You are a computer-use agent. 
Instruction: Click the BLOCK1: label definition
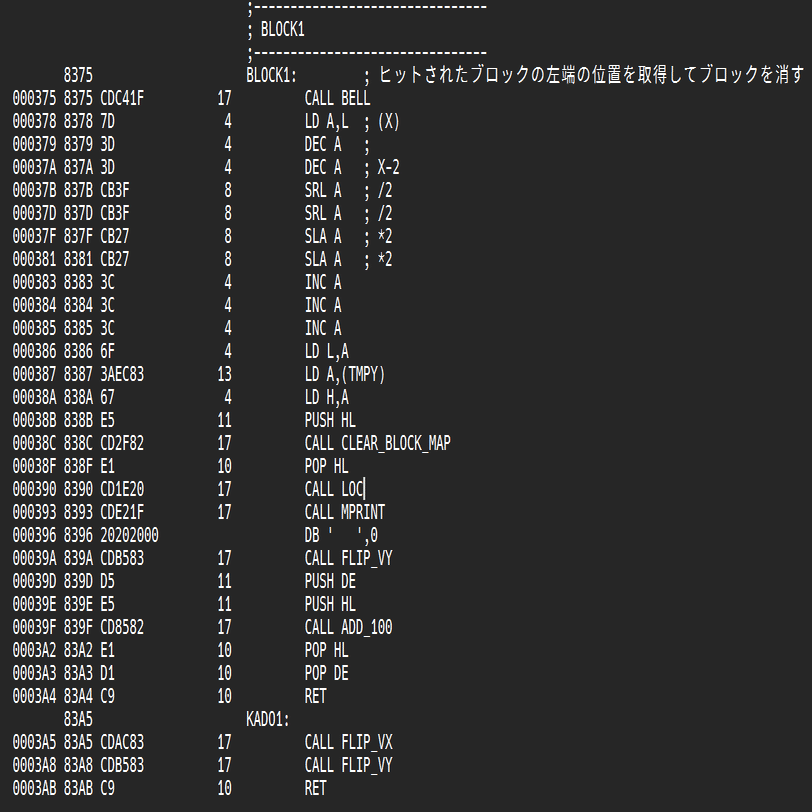271,76
